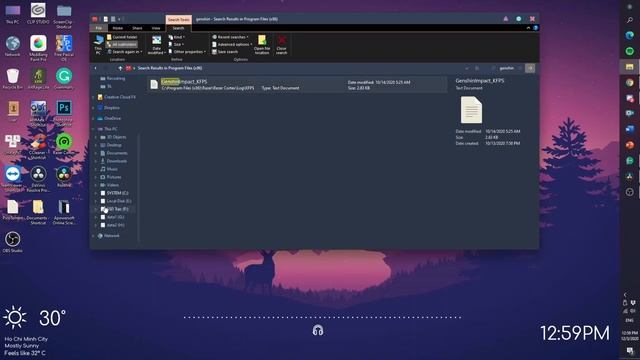Open Grammarly desktop icon
Viewport: 640px width, 360px height.
point(64,79)
